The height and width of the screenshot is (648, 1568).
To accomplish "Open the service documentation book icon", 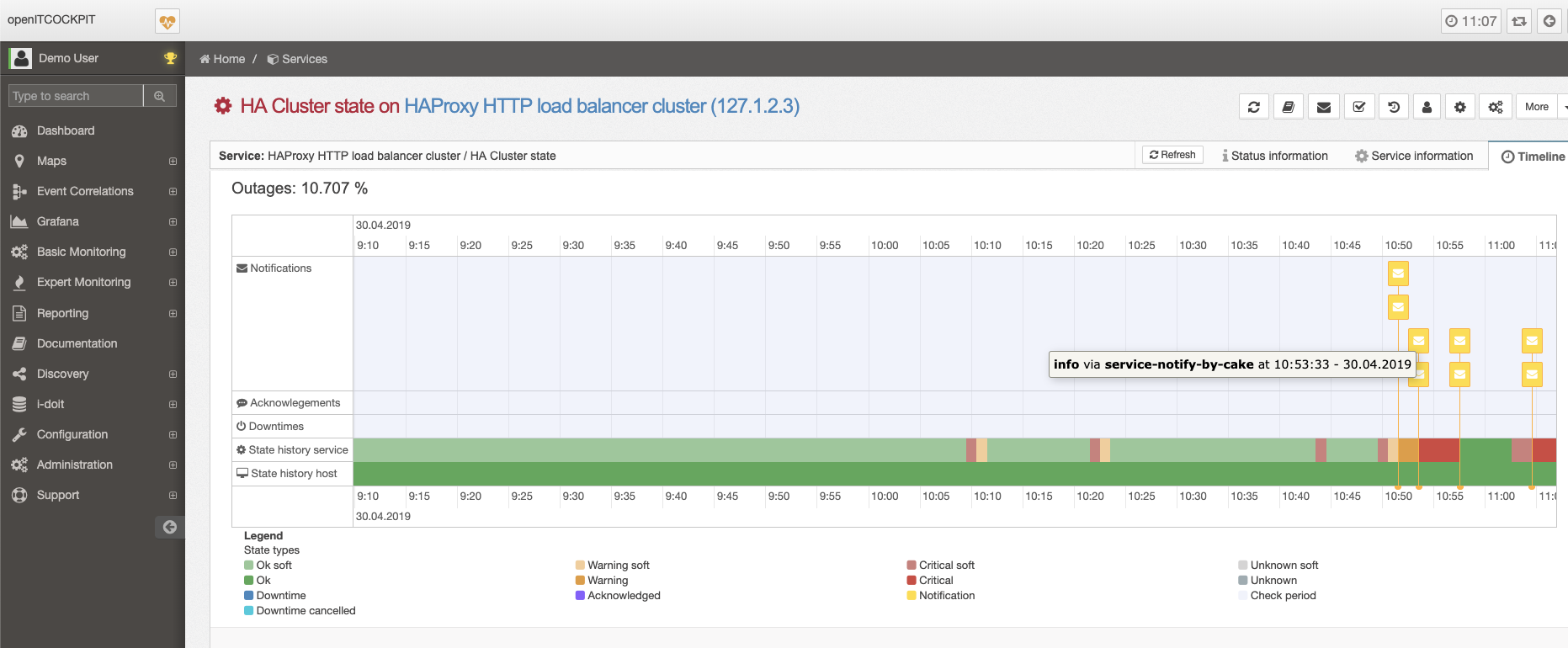I will [x=1289, y=107].
